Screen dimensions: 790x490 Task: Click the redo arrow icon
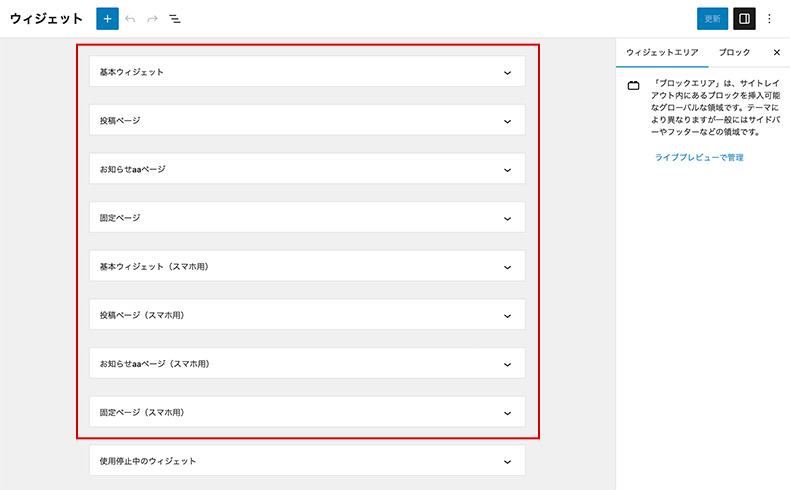pyautogui.click(x=152, y=18)
